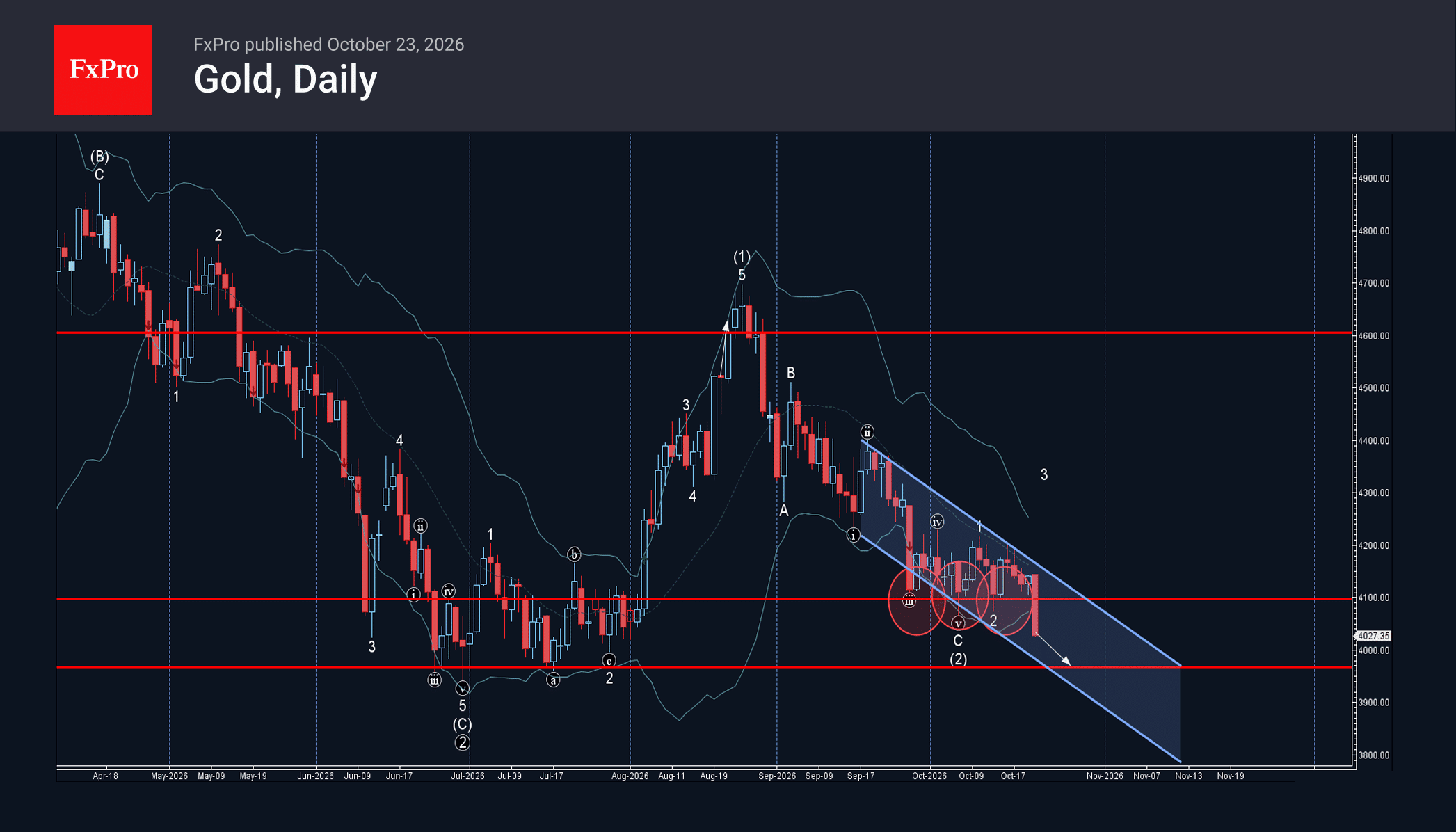The image size is (1456, 832).
Task: Click the FxPro red logo
Action: [x=103, y=70]
